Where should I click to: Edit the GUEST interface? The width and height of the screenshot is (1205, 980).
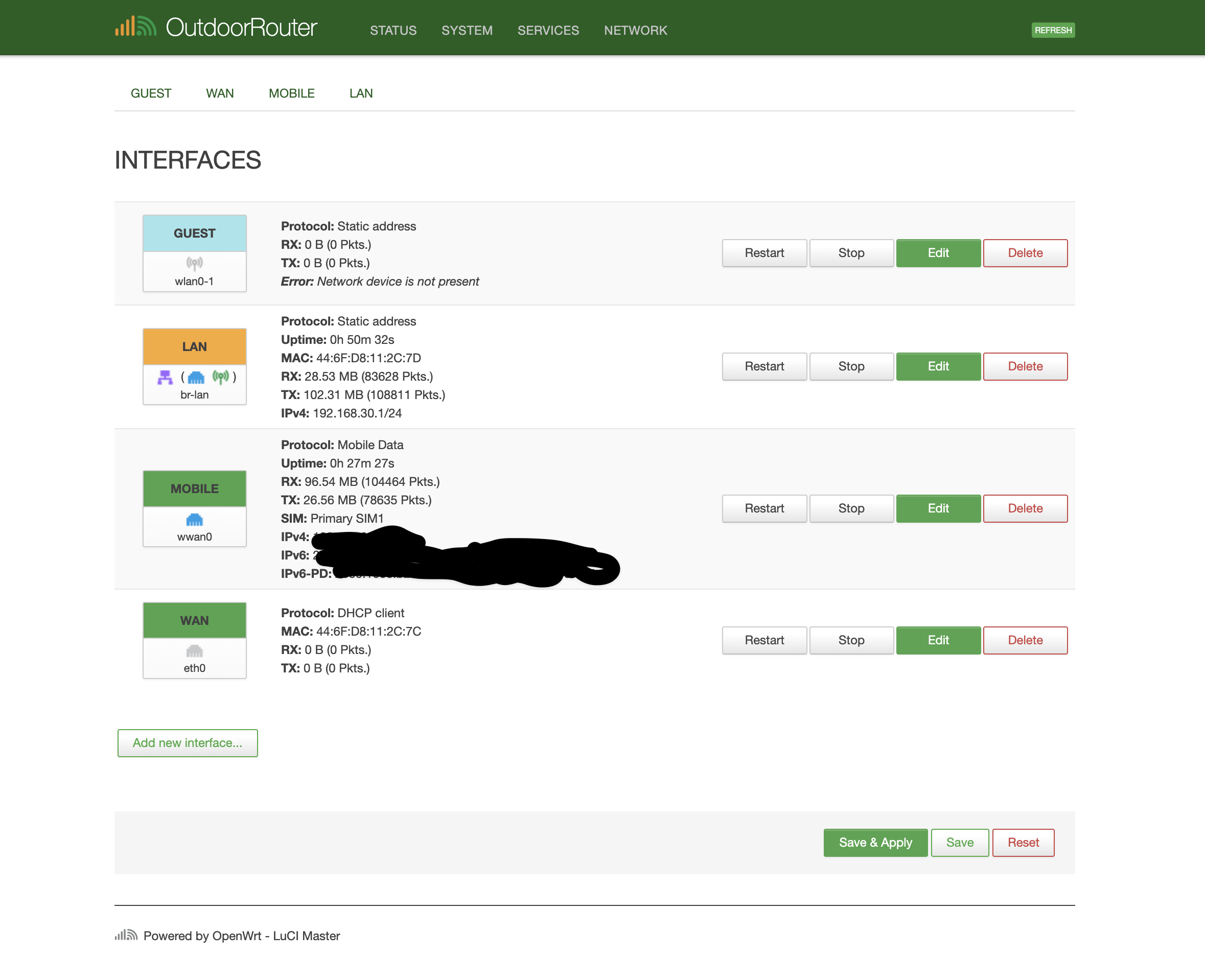pos(938,253)
